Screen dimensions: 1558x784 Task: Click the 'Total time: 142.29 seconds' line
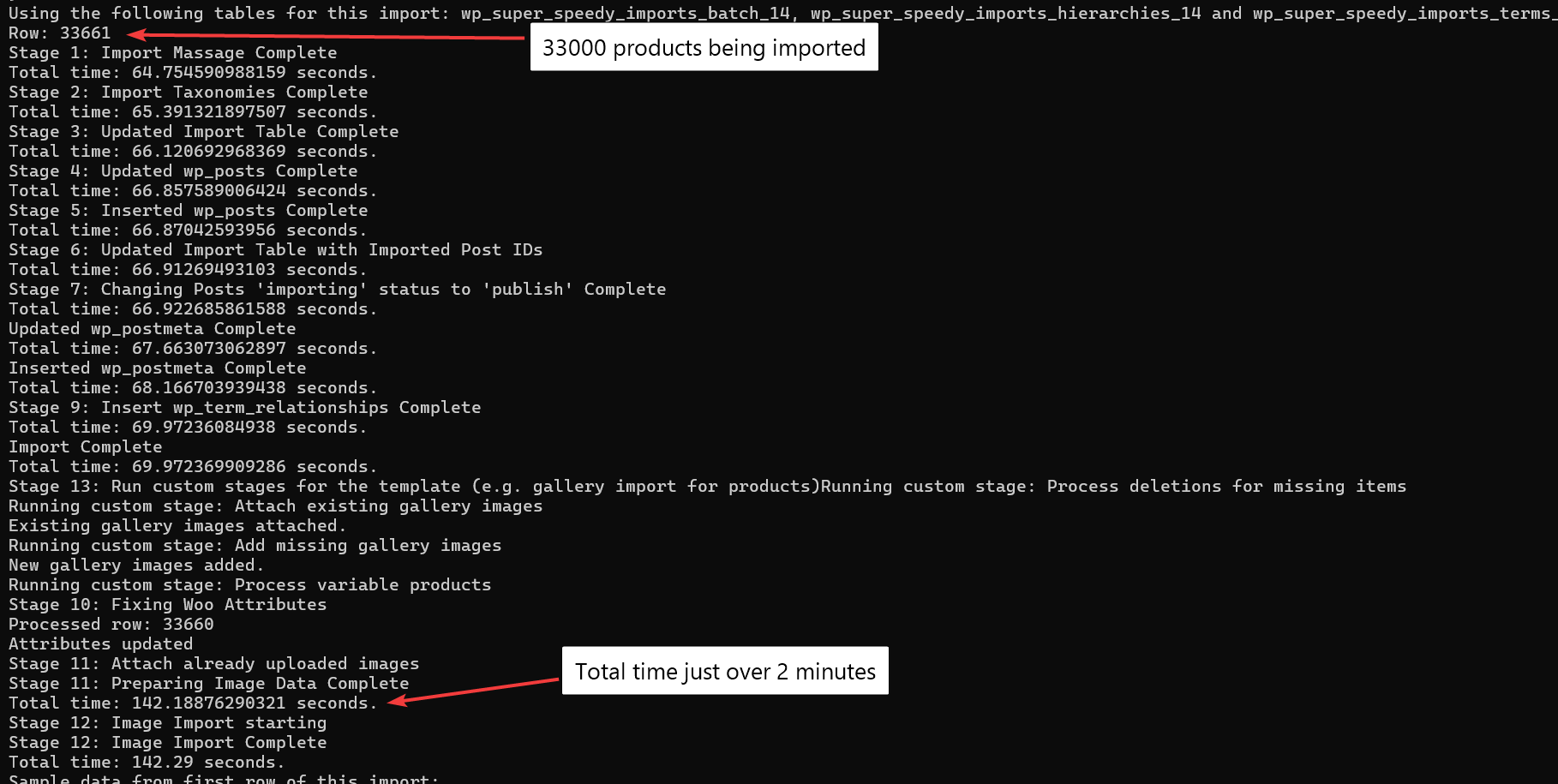click(x=147, y=762)
